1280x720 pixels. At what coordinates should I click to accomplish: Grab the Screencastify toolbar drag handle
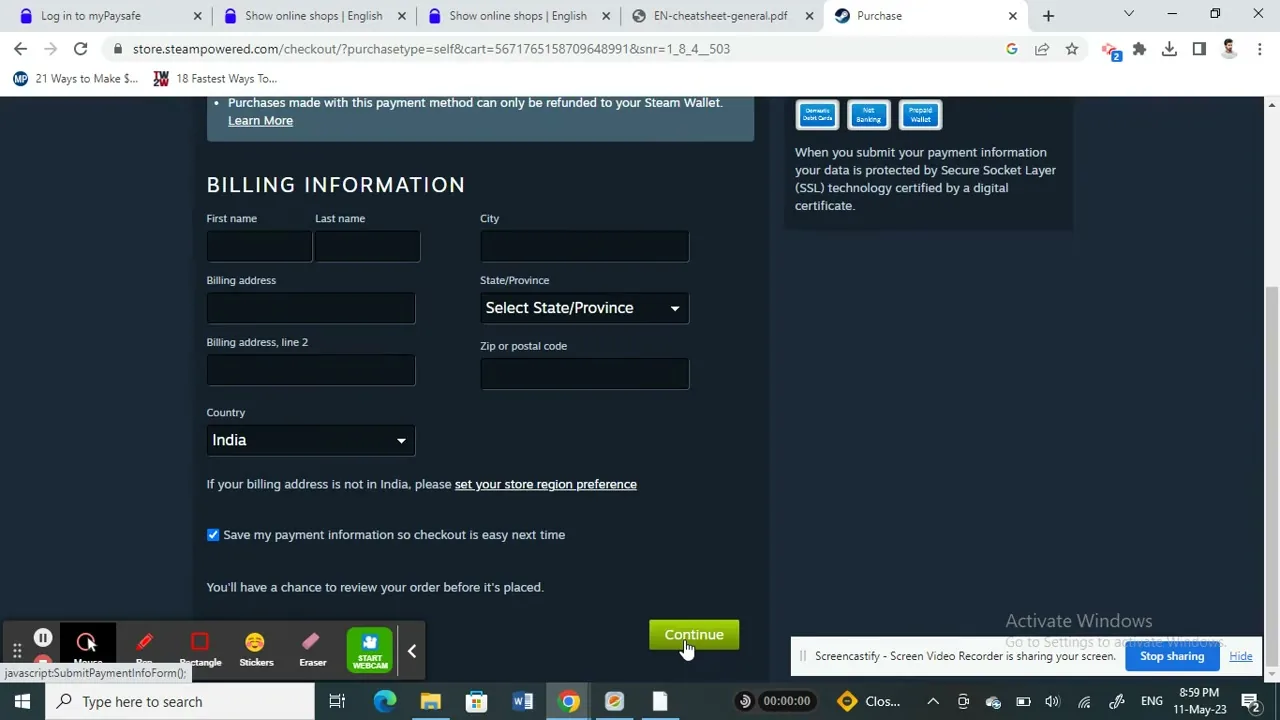click(17, 651)
